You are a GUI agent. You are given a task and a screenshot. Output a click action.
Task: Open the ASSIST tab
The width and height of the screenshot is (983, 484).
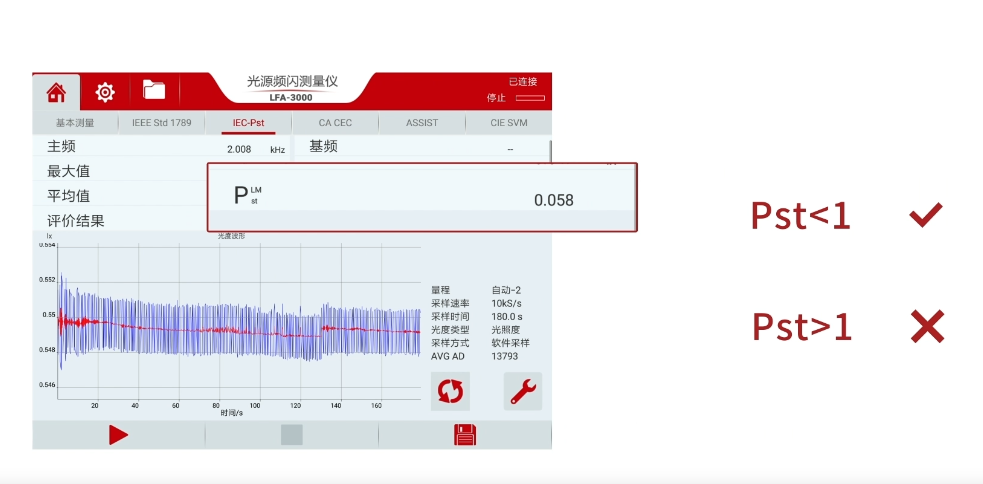tap(421, 123)
